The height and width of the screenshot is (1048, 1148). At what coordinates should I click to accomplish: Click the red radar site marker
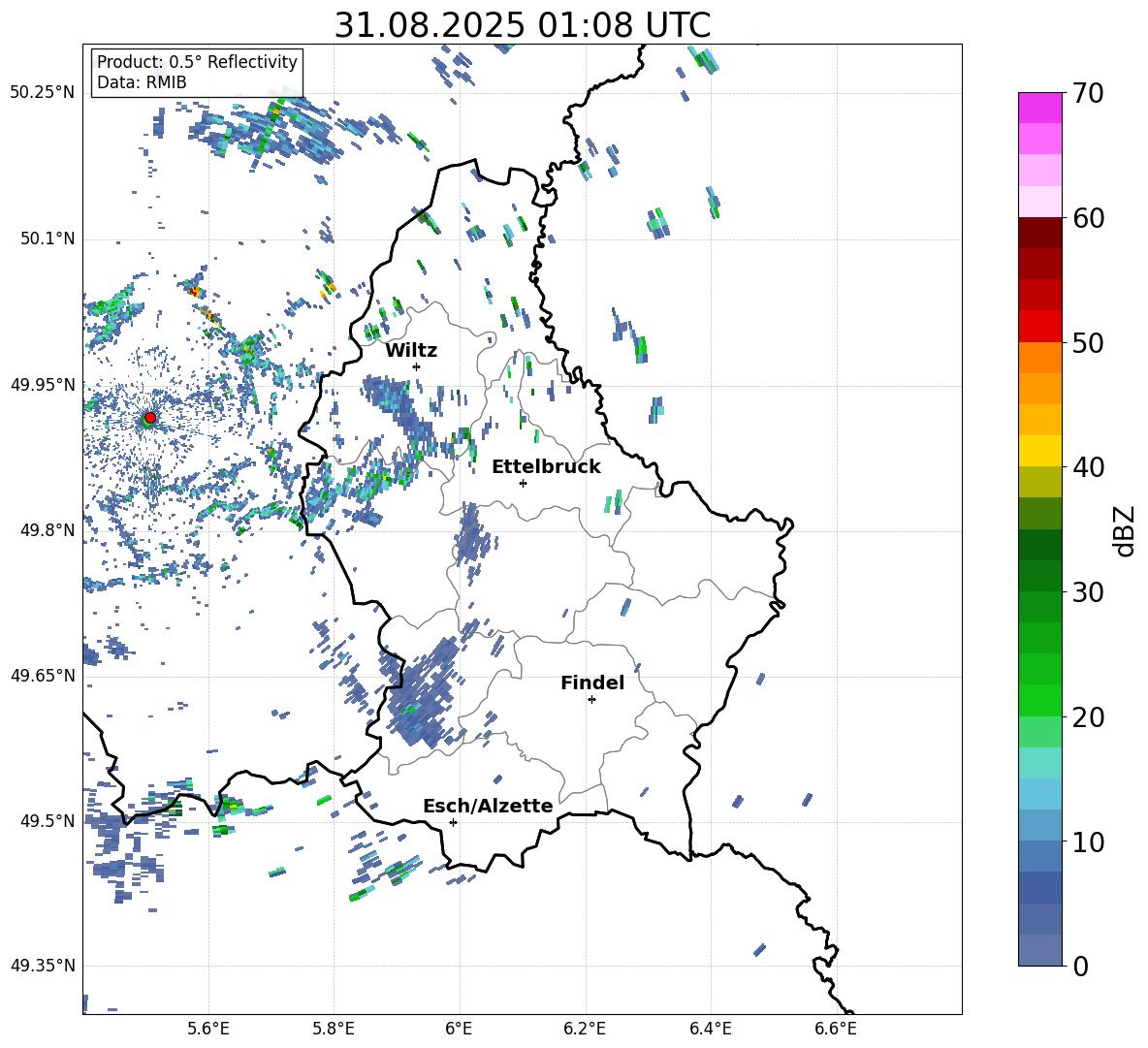150,418
